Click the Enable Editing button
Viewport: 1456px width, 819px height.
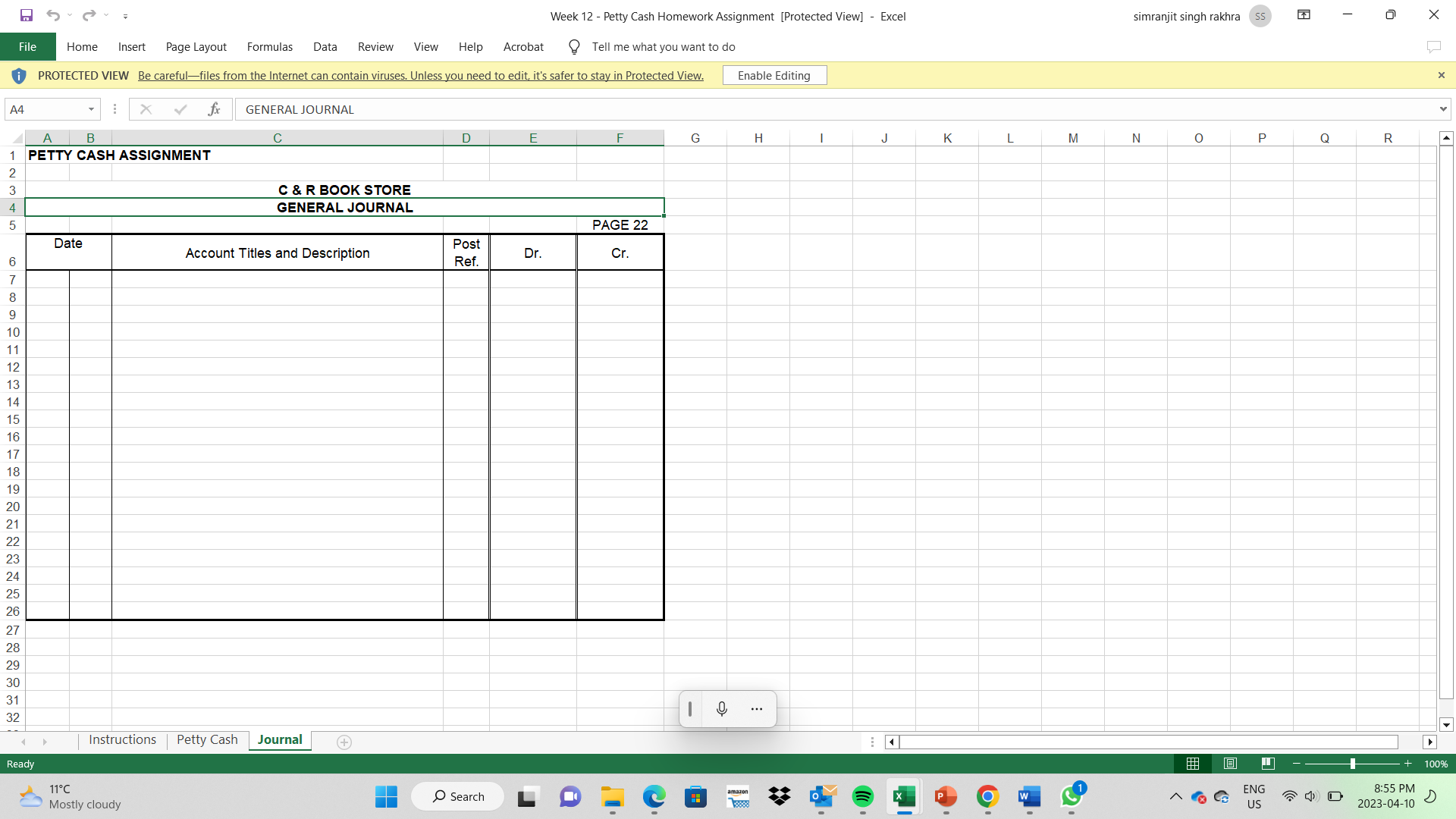774,75
